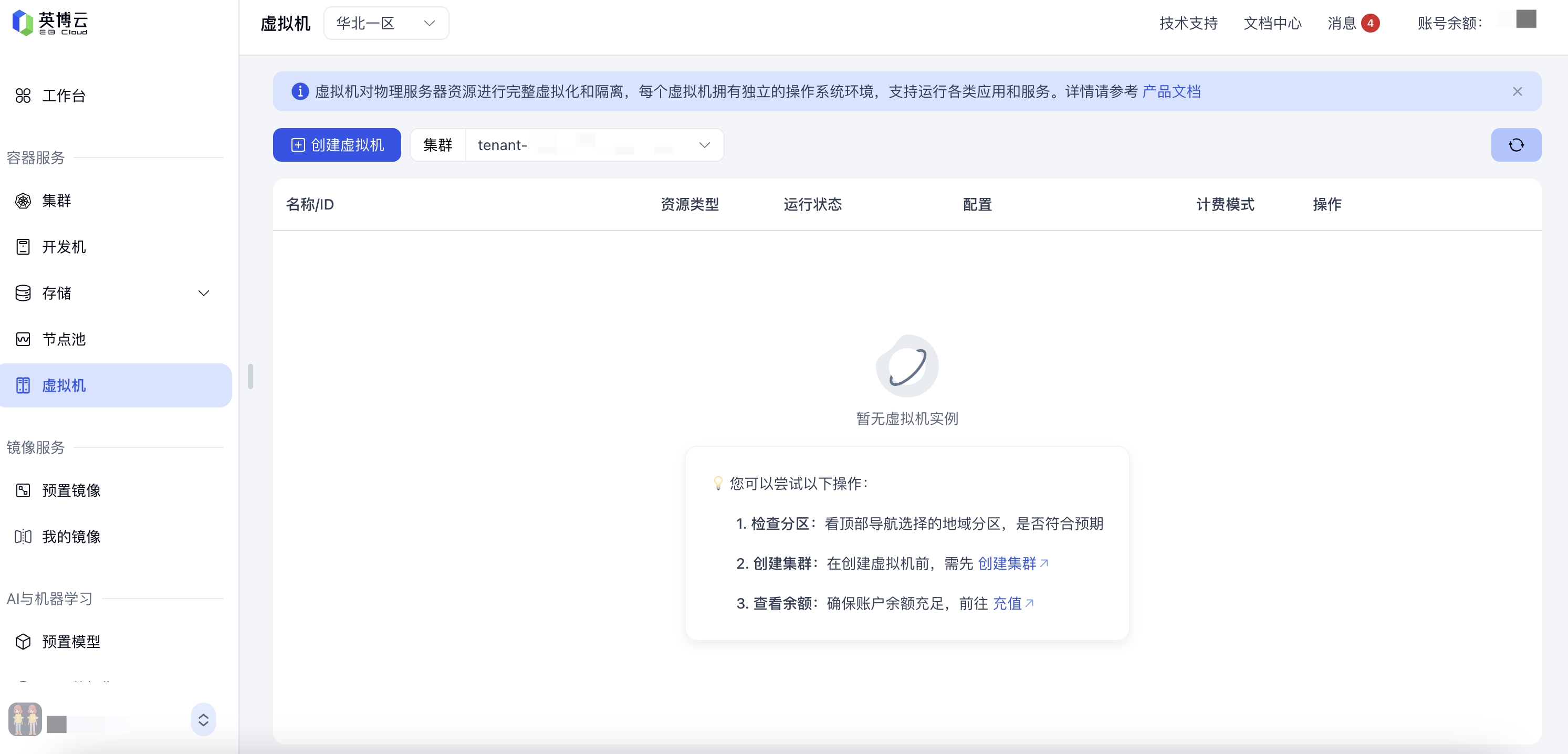Open 集群 in the sidebar
Image resolution: width=1568 pixels, height=754 pixels.
[56, 201]
